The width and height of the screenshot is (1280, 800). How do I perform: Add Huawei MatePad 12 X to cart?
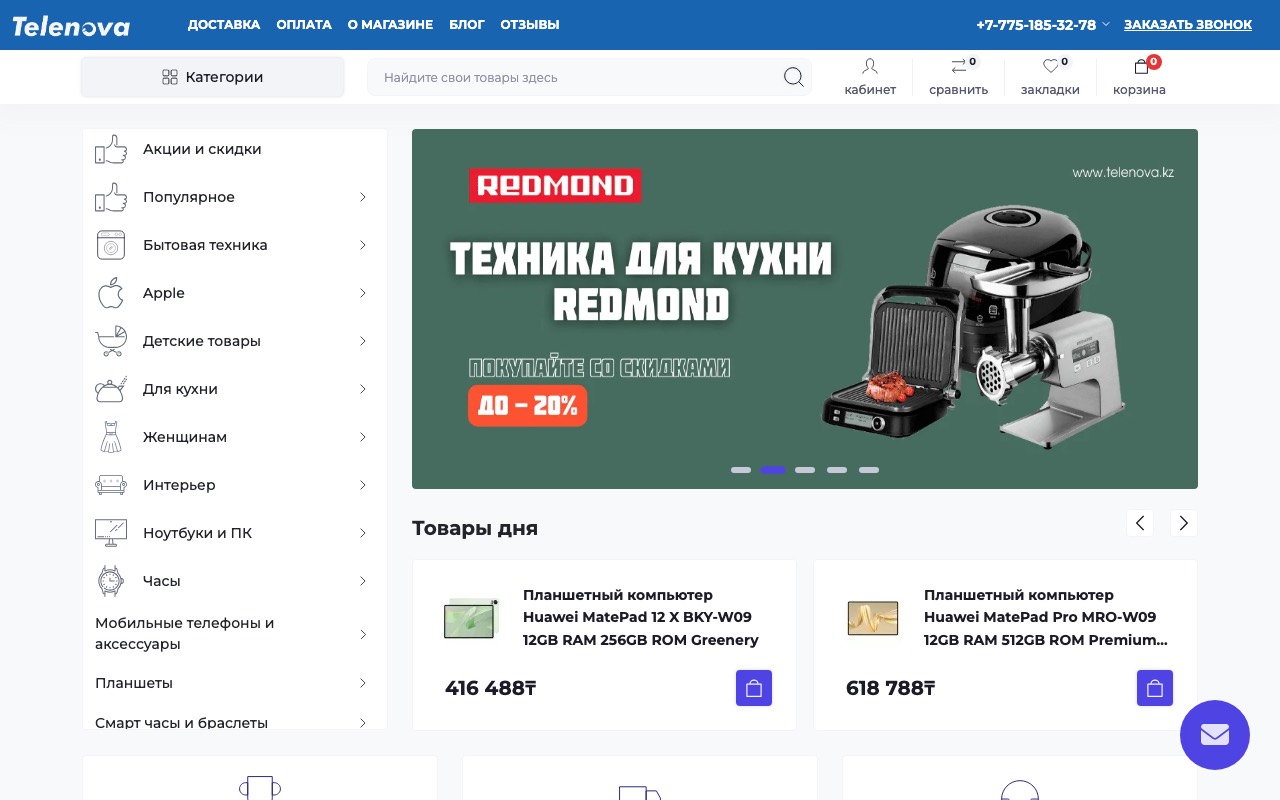(754, 688)
